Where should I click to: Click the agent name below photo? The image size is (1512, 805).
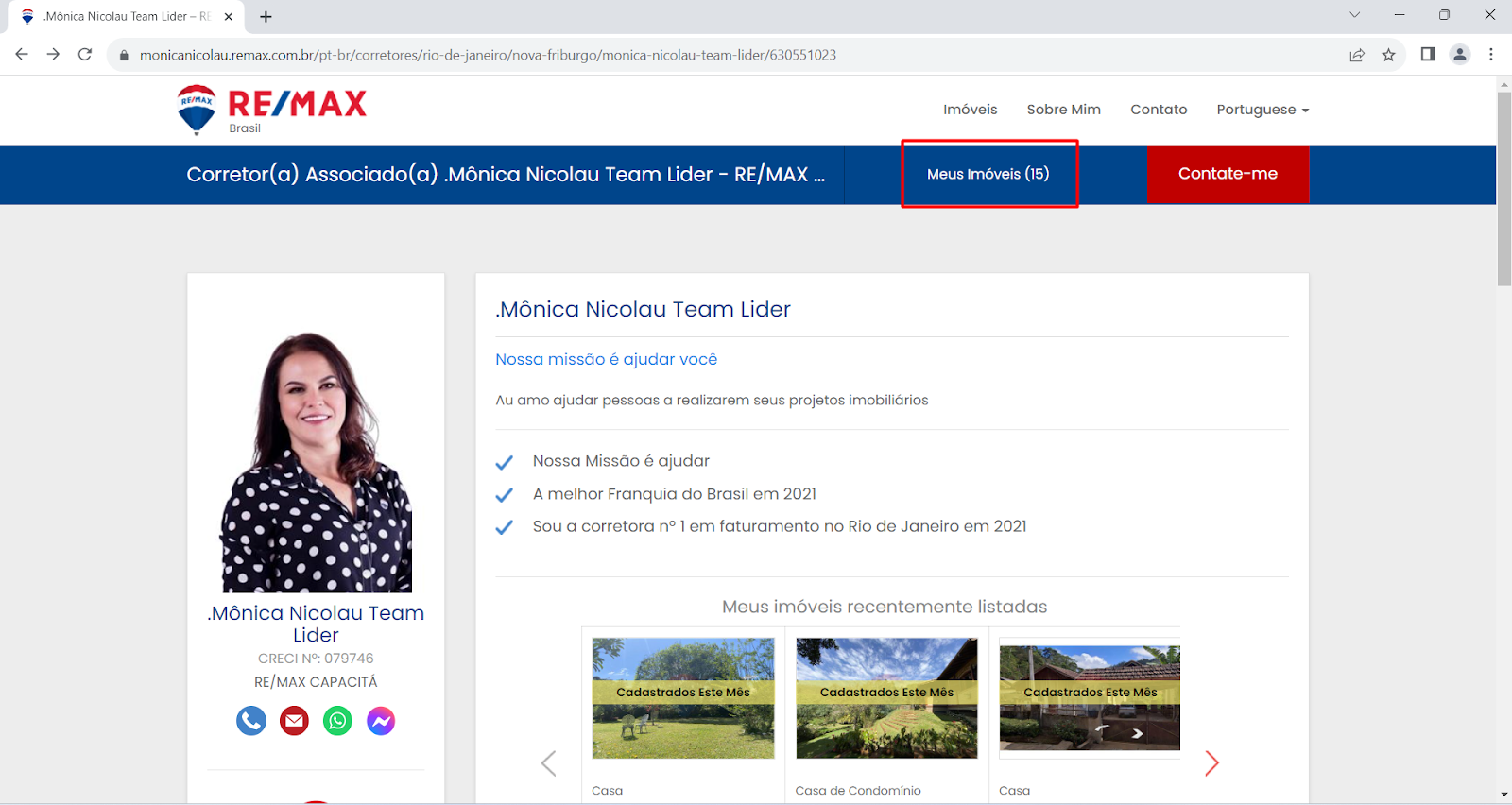(316, 624)
